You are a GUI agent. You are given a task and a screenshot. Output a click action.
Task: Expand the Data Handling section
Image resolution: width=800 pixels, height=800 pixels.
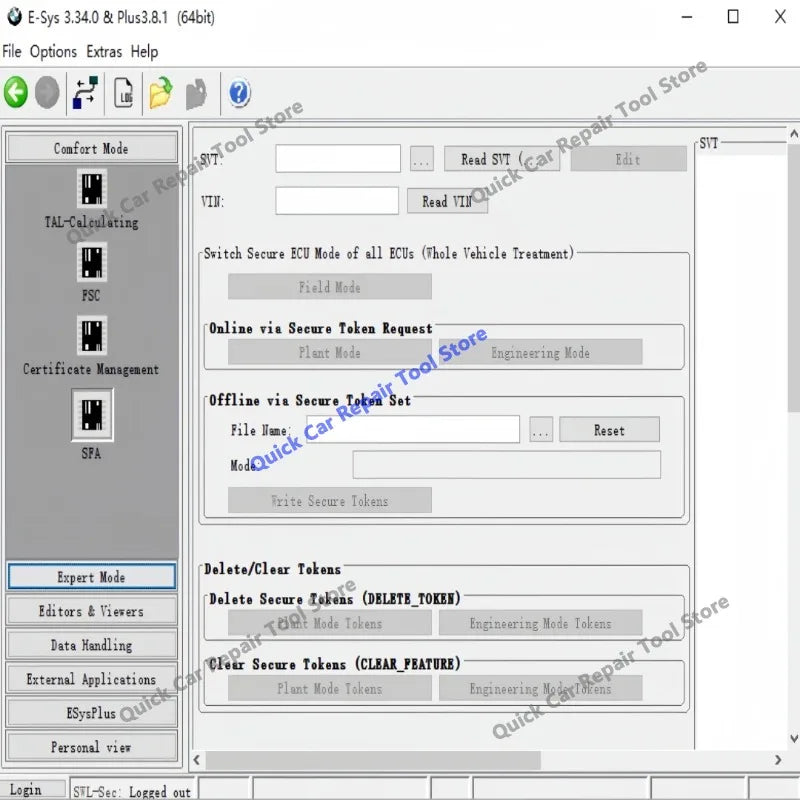(x=92, y=645)
